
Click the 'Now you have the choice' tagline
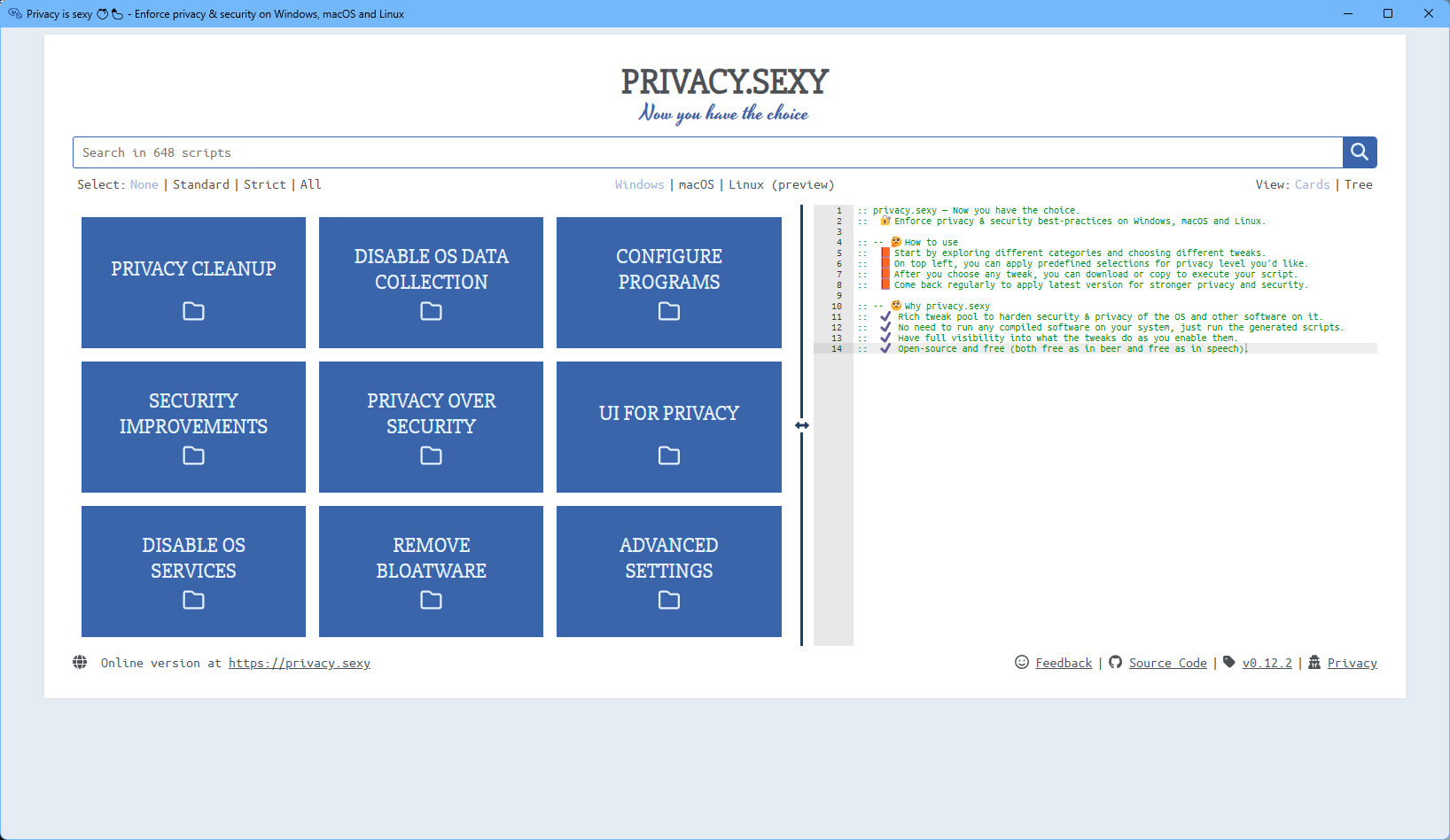724,113
